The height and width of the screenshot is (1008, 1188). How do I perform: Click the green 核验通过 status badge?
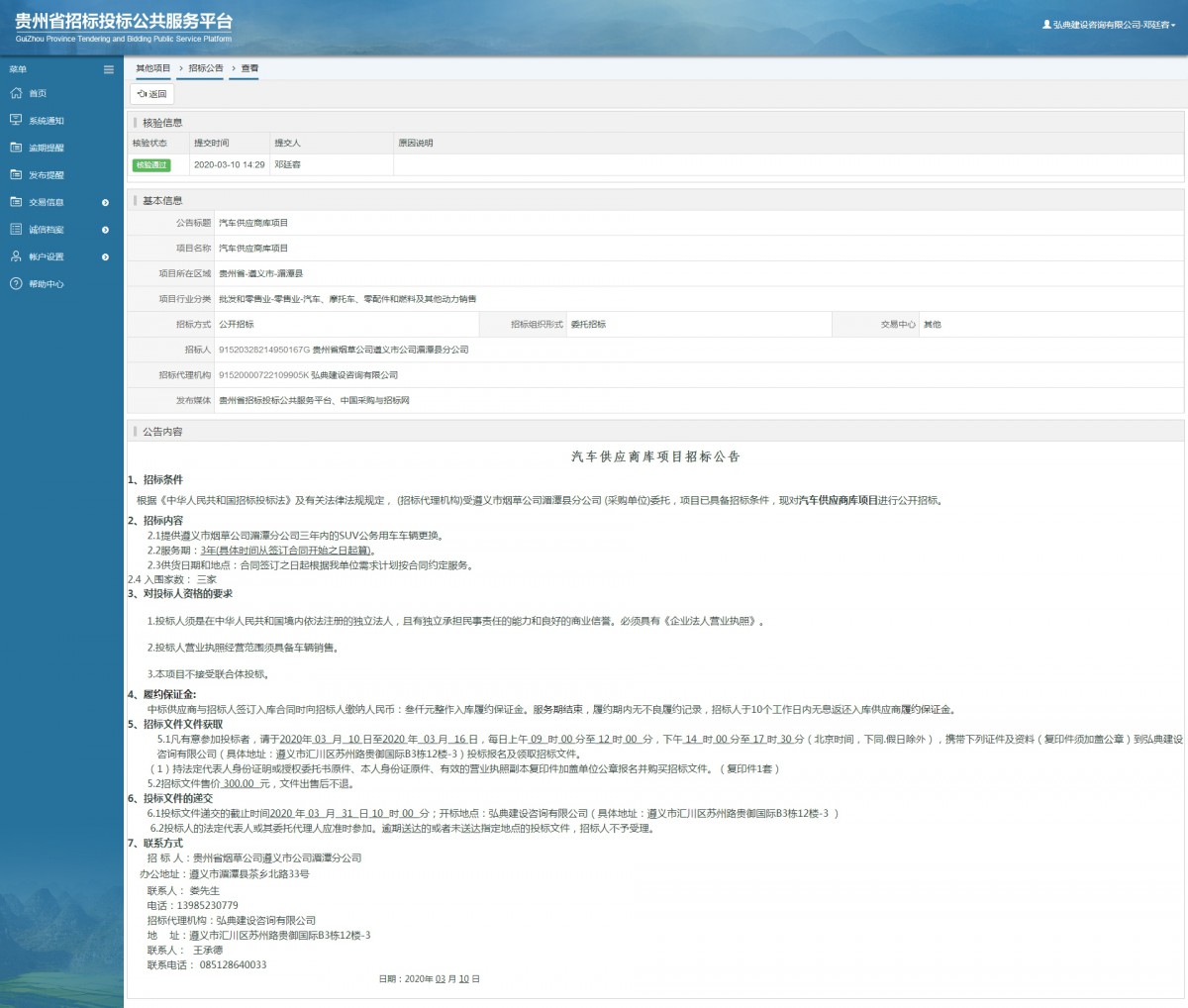151,165
